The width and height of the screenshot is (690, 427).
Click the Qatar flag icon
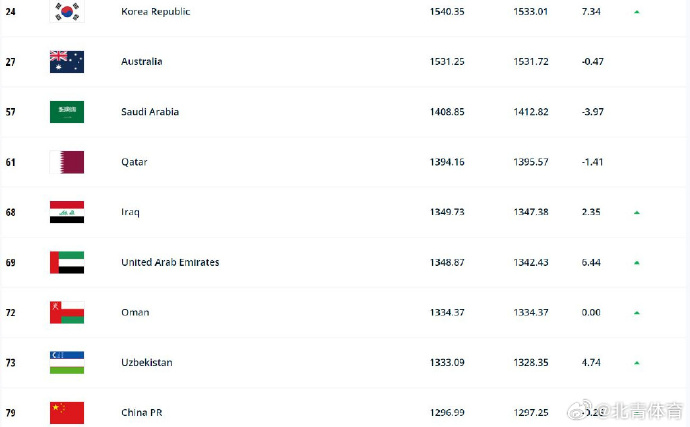coord(67,162)
